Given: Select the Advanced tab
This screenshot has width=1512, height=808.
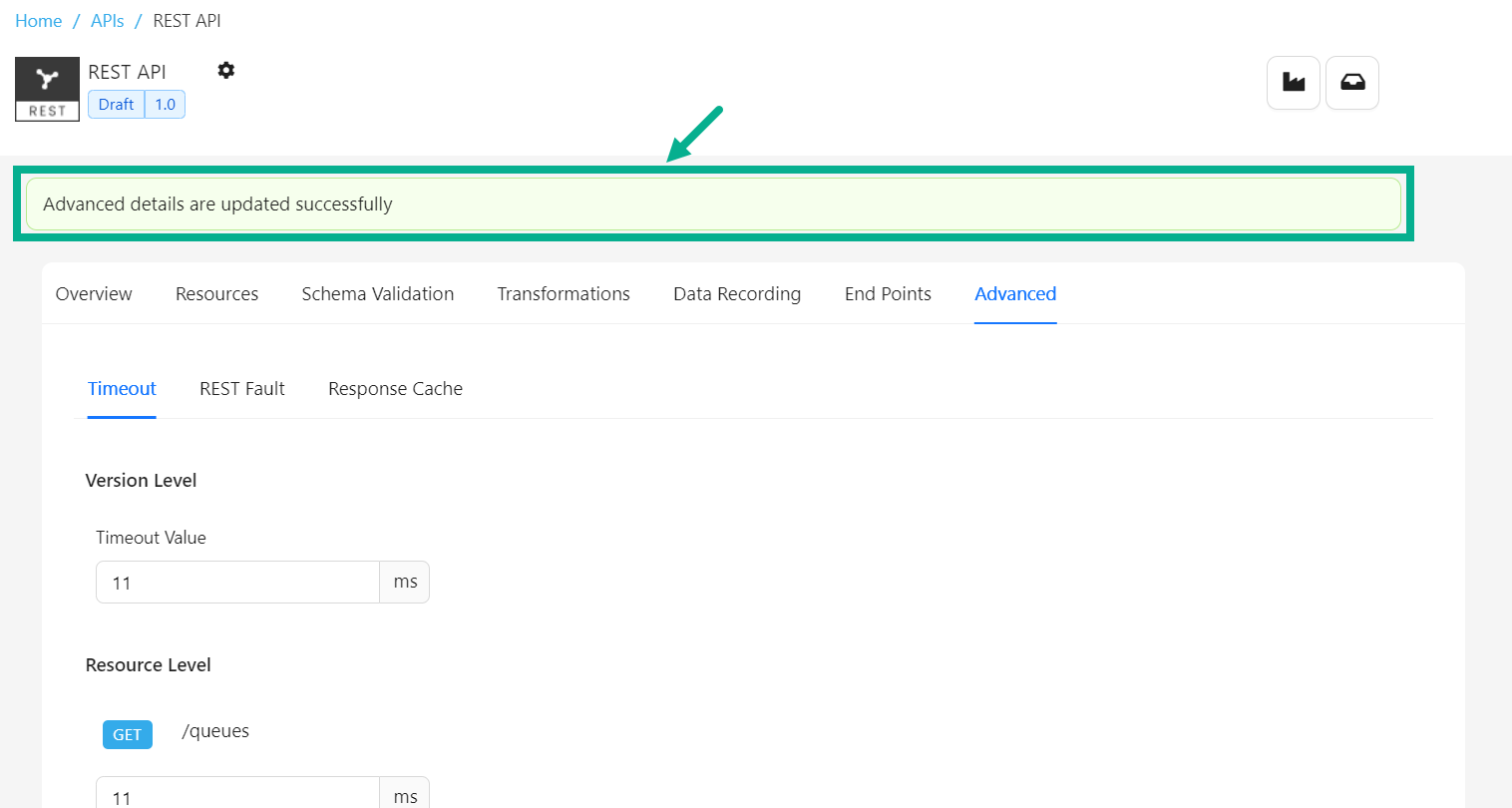Looking at the screenshot, I should click(1015, 294).
